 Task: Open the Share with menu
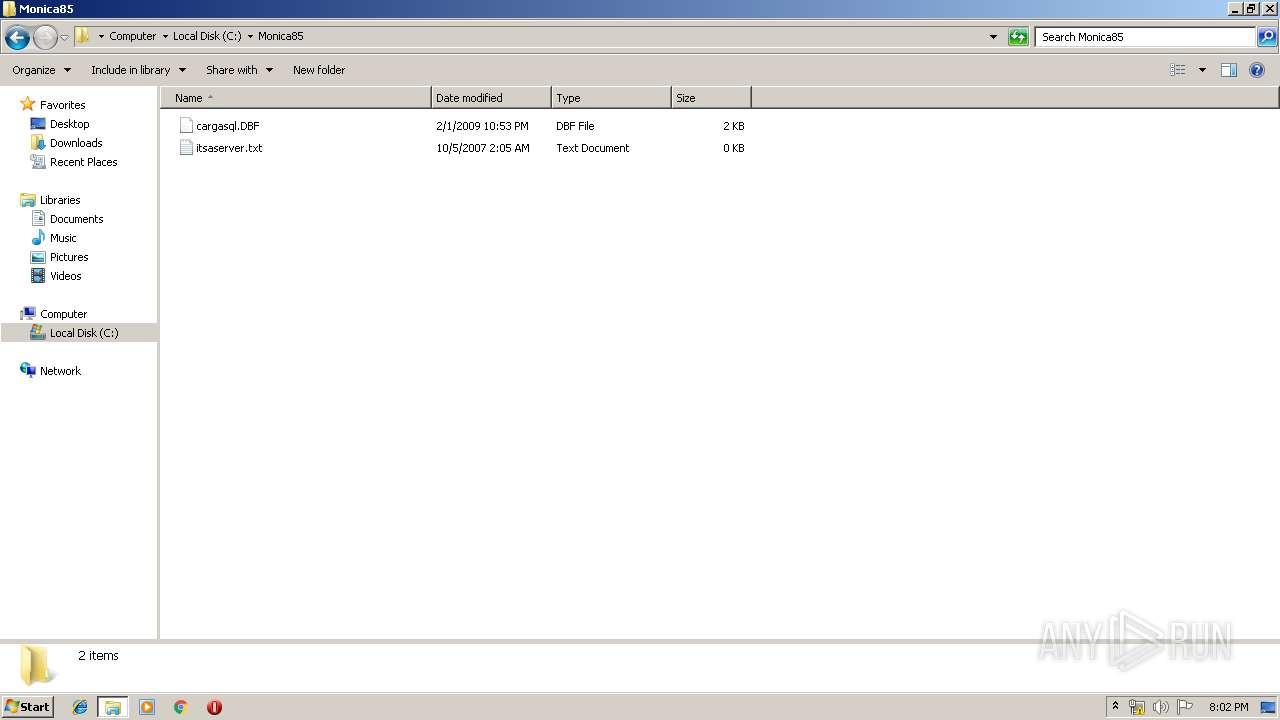pos(240,70)
